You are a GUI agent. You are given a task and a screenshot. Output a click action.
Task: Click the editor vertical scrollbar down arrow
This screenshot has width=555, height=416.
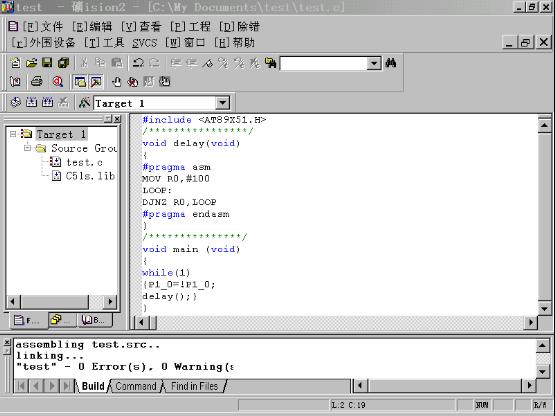[x=544, y=308]
